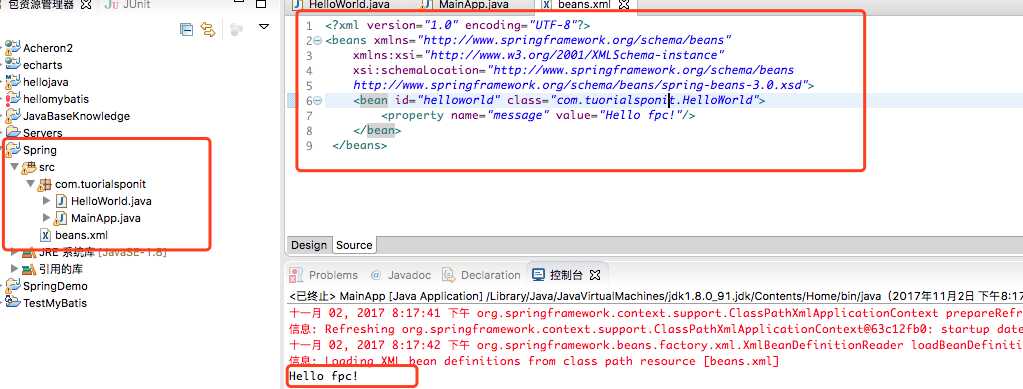Click the Hello fpc! console output
The width and height of the screenshot is (1023, 389).
click(x=324, y=377)
